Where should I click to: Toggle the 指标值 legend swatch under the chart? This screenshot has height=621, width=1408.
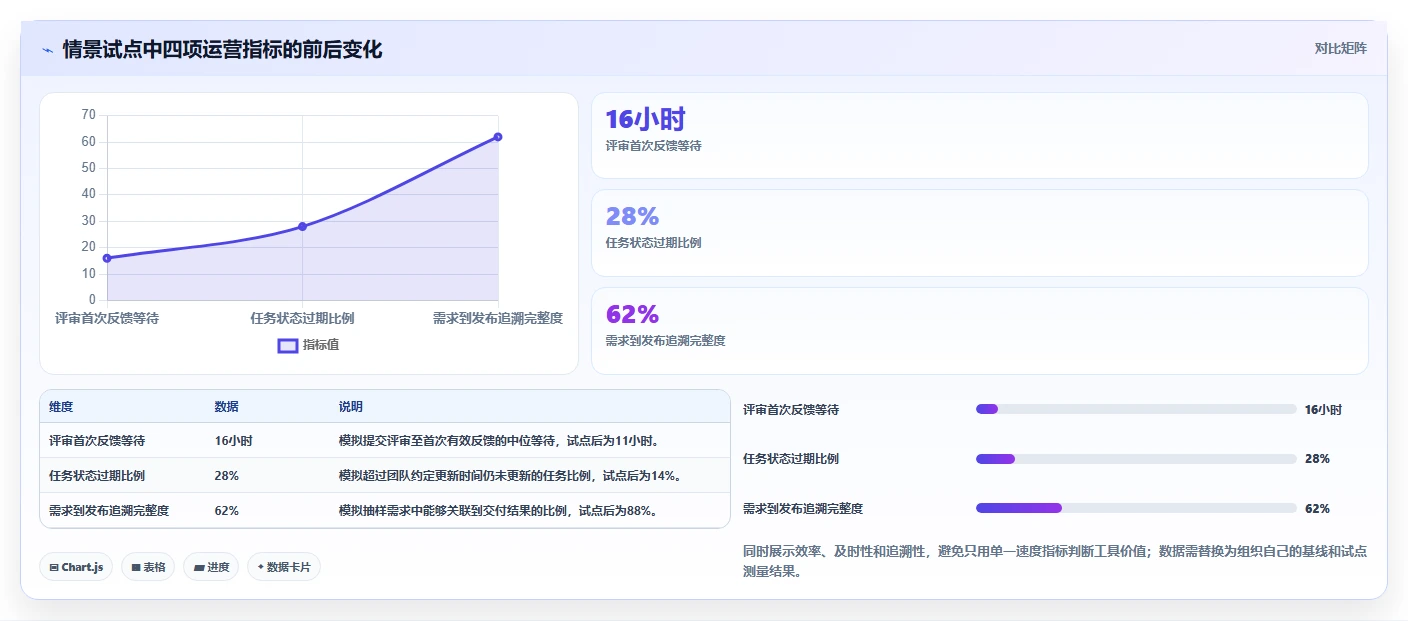pos(287,345)
